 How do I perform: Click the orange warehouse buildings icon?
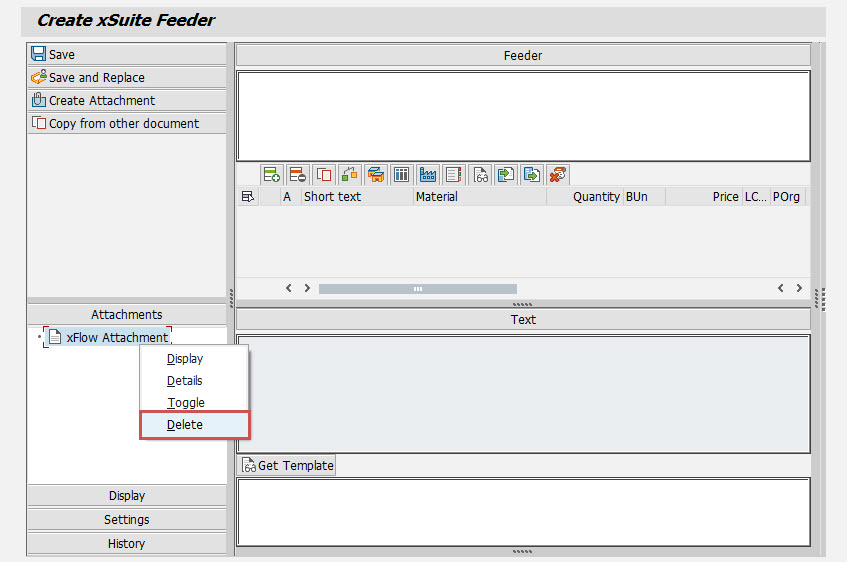[x=375, y=175]
